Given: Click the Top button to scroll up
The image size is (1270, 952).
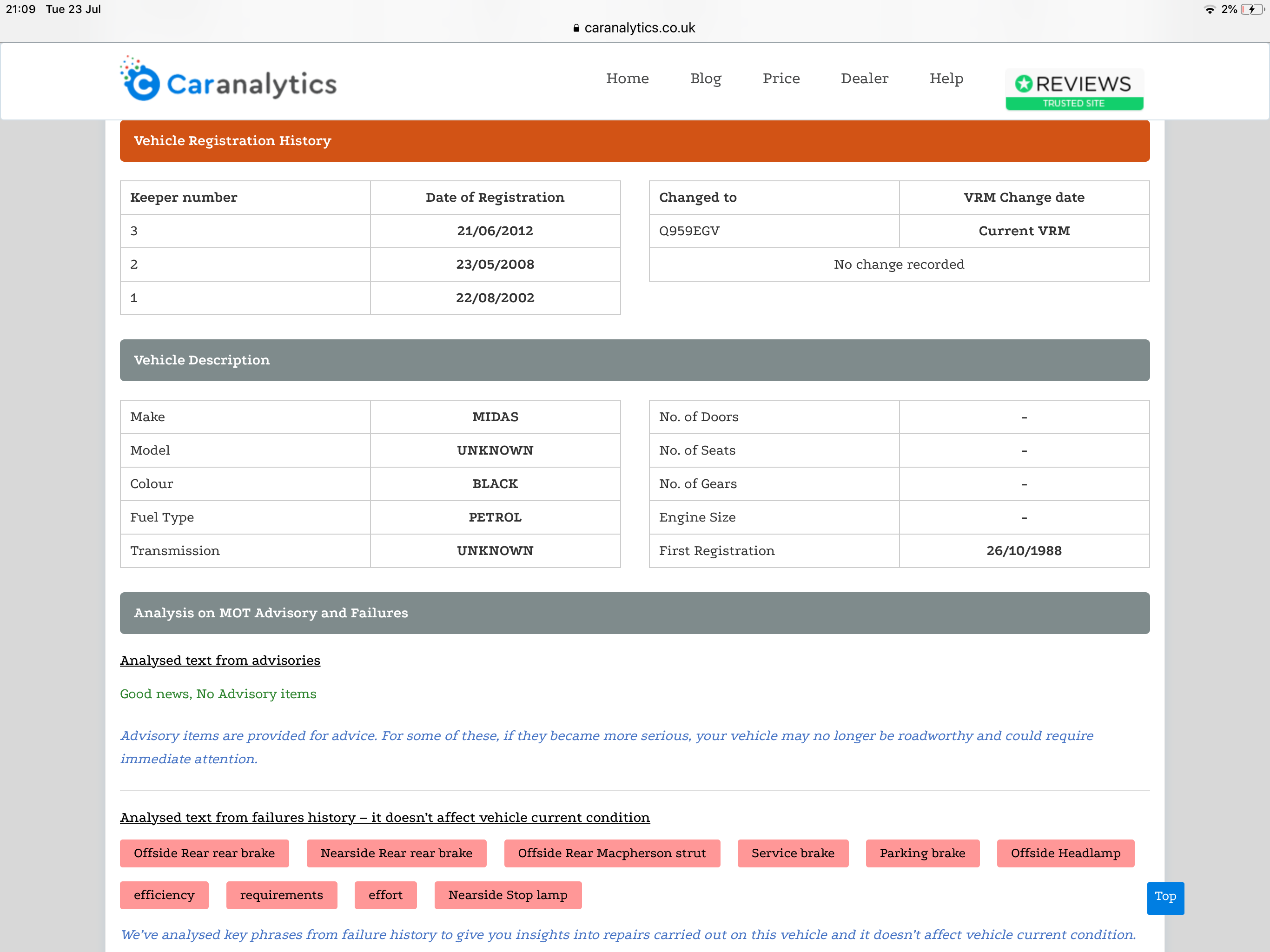Looking at the screenshot, I should 1165,898.
